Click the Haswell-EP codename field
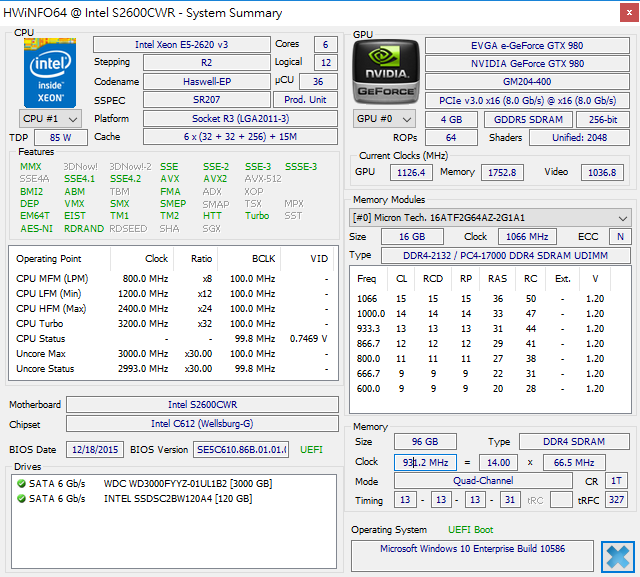This screenshot has height=577, width=640. pyautogui.click(x=207, y=82)
